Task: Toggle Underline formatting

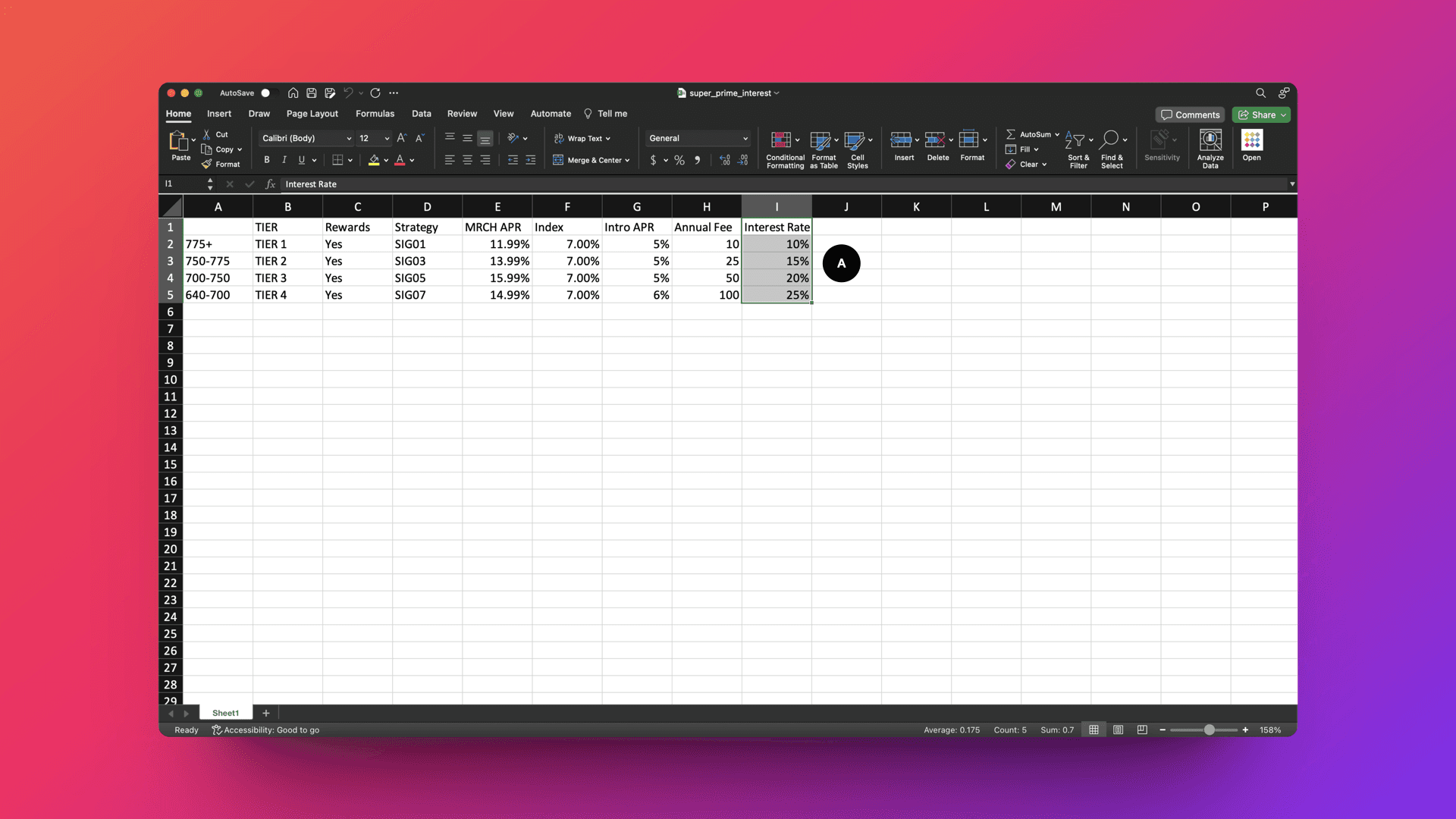Action: 302,160
